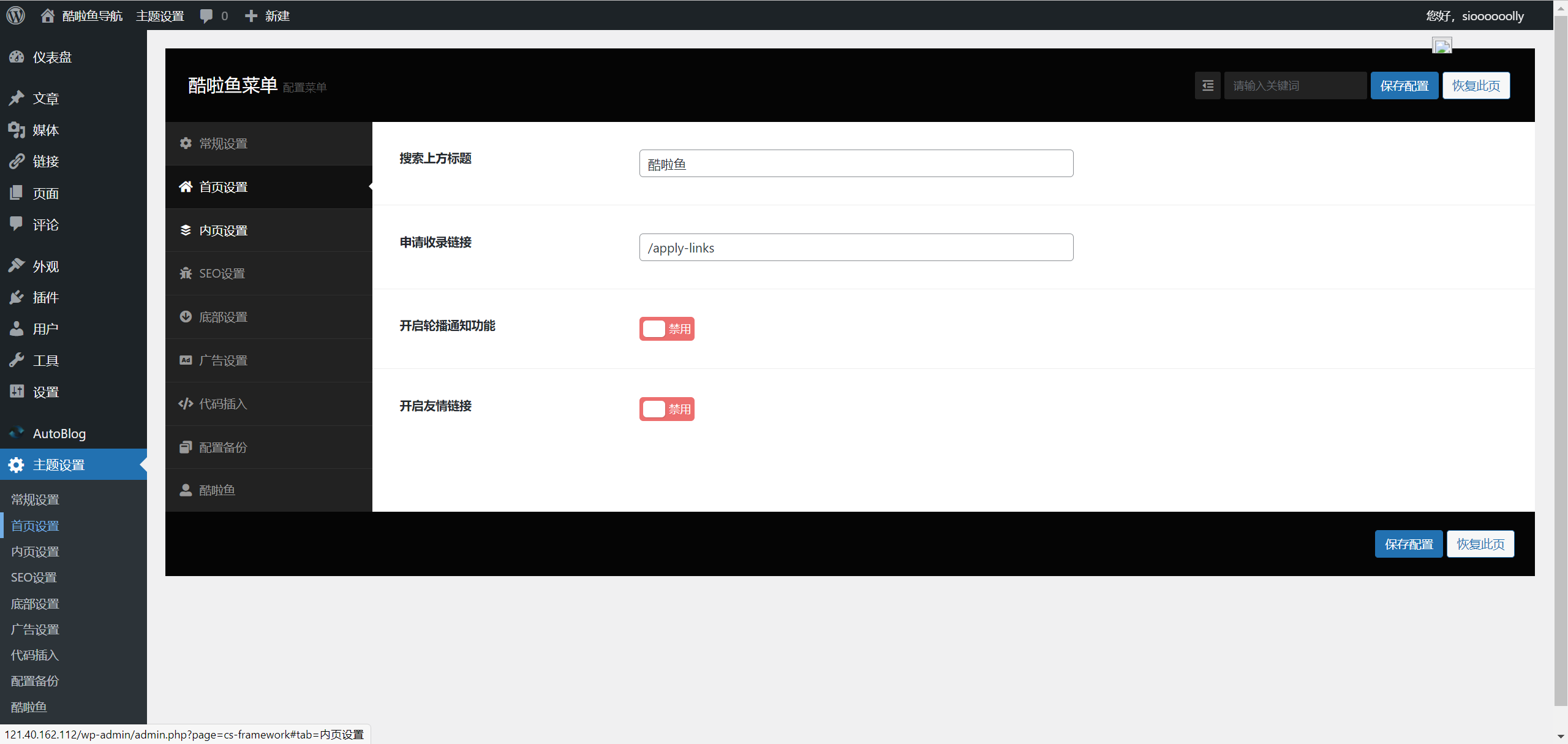Open the 配置备份 backup icon

(186, 447)
